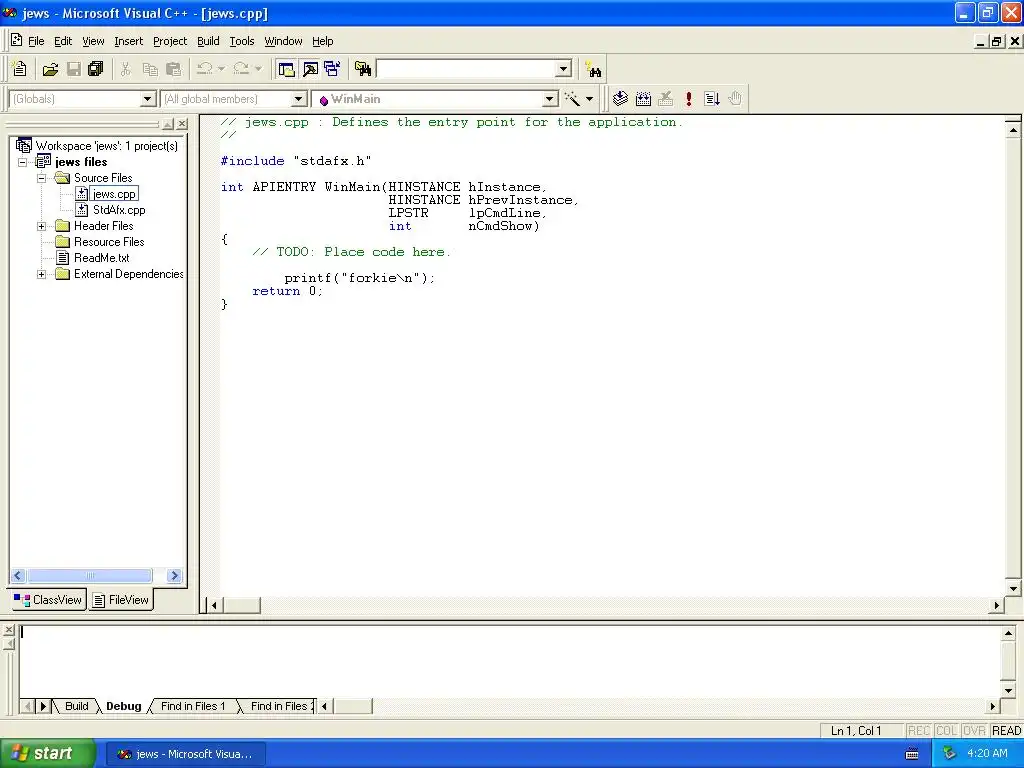Click the Copy icon in toolbar

[x=150, y=69]
